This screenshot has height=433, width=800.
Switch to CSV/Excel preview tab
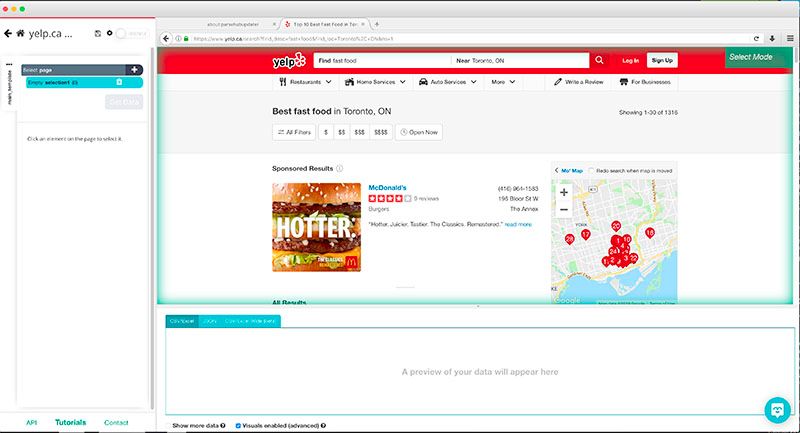[182, 321]
